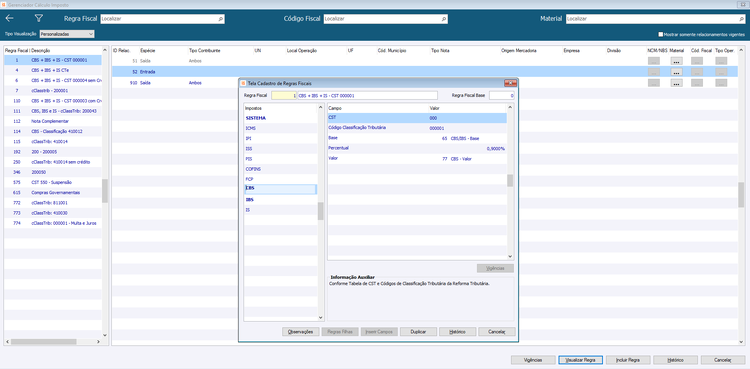Viewport: 750px width, 369px height.
Task: Click the Cancelar button in dialog
Action: click(497, 332)
